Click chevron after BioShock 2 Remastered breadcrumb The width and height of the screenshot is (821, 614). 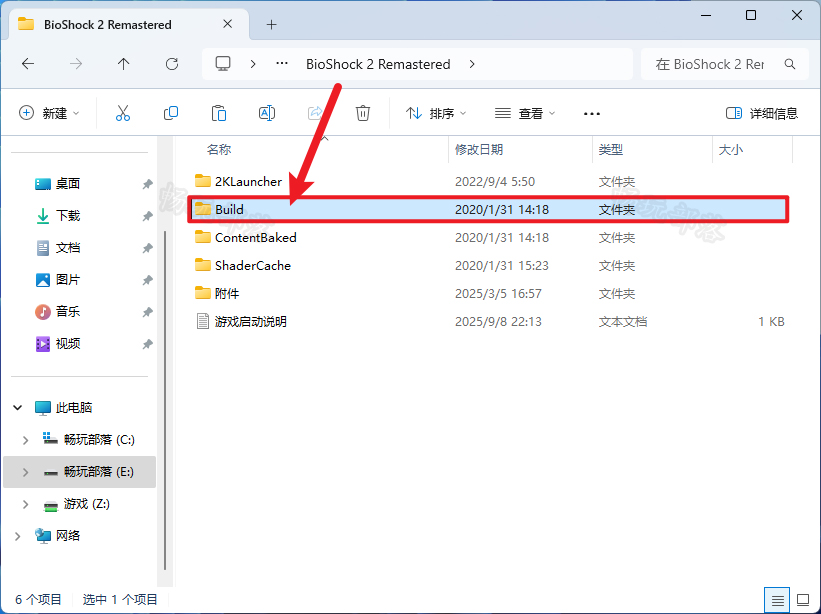[472, 64]
